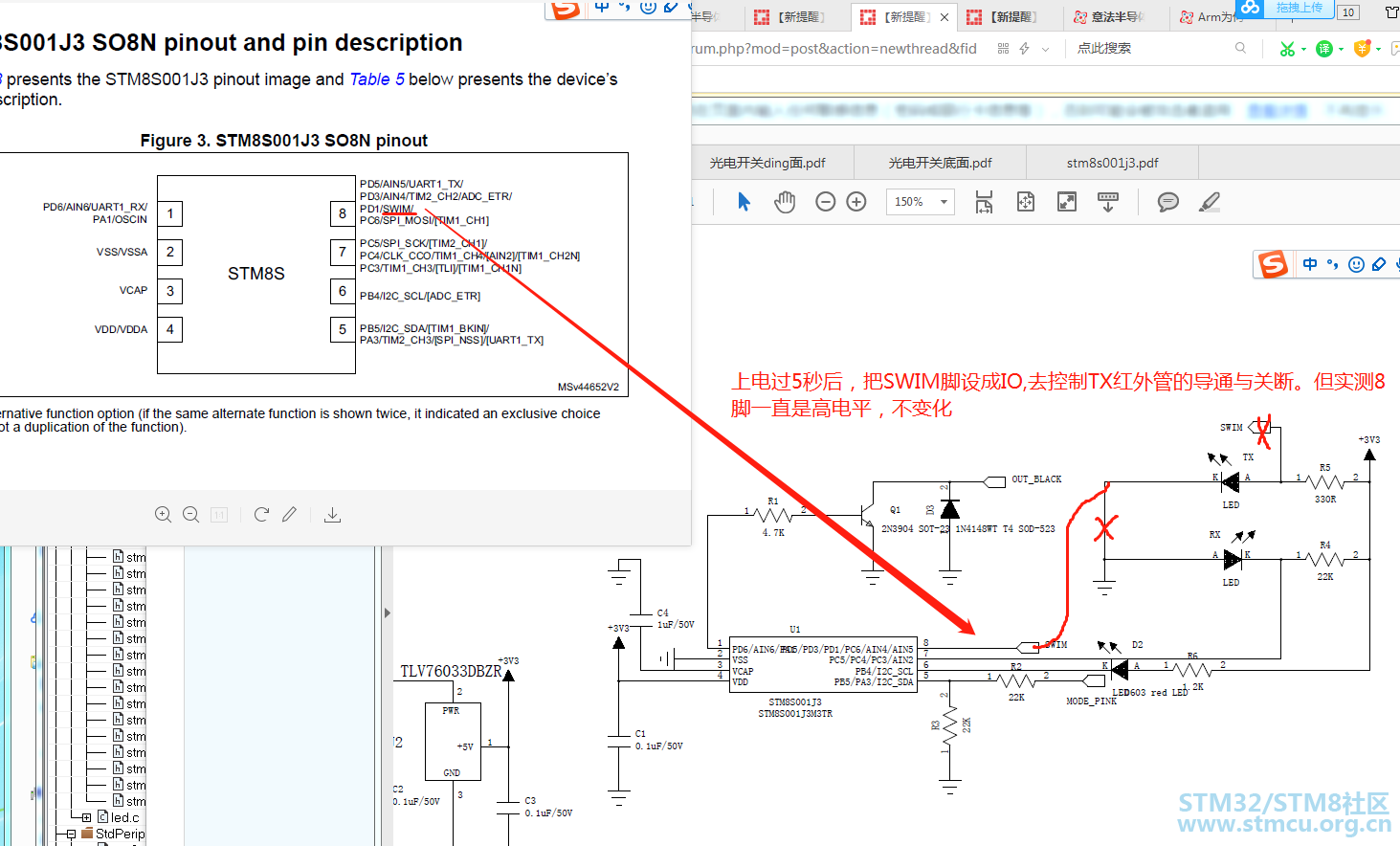Close the active 【新提醒】 browser tab
The width and height of the screenshot is (1400, 846).
(x=944, y=17)
